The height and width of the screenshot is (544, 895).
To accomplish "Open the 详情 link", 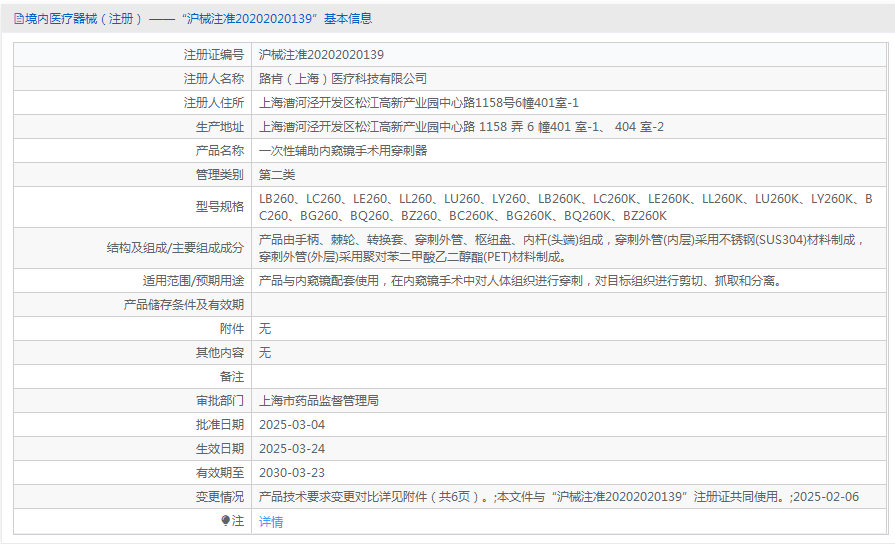I will [x=271, y=521].
